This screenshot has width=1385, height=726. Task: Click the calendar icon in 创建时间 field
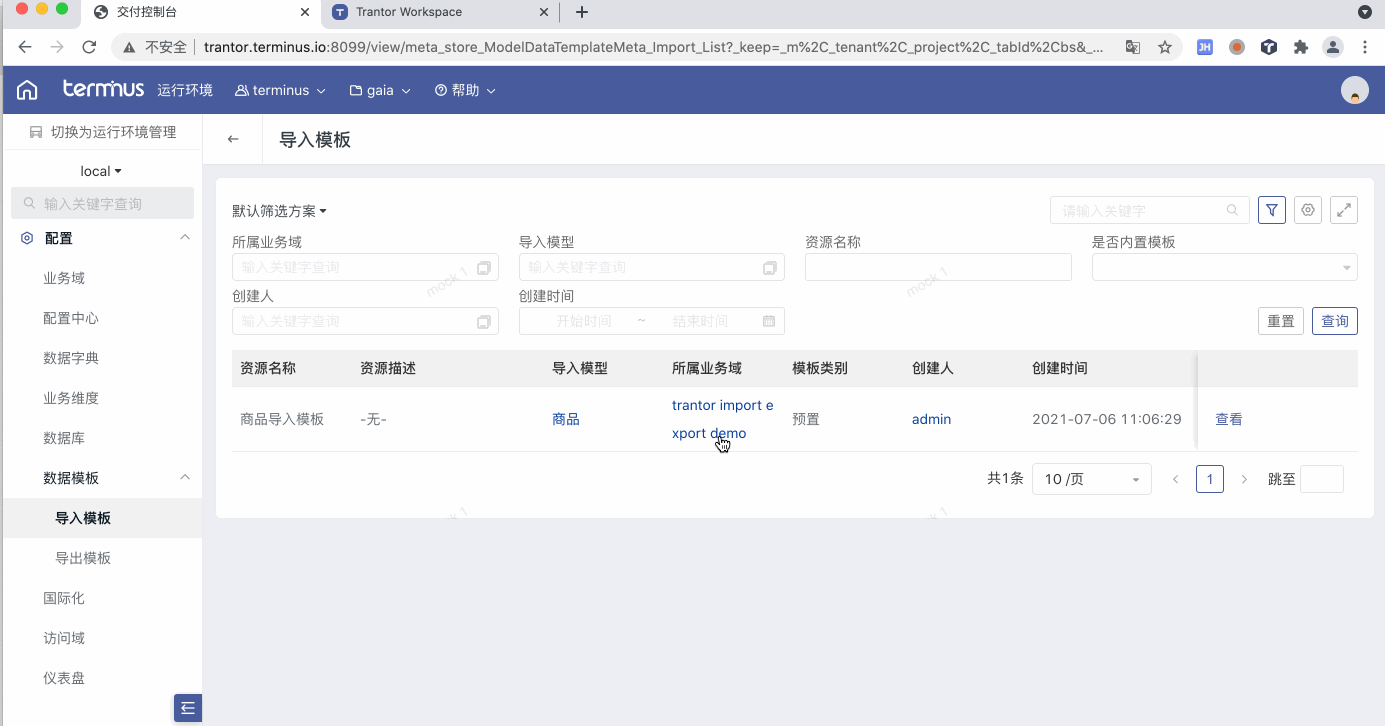point(768,321)
